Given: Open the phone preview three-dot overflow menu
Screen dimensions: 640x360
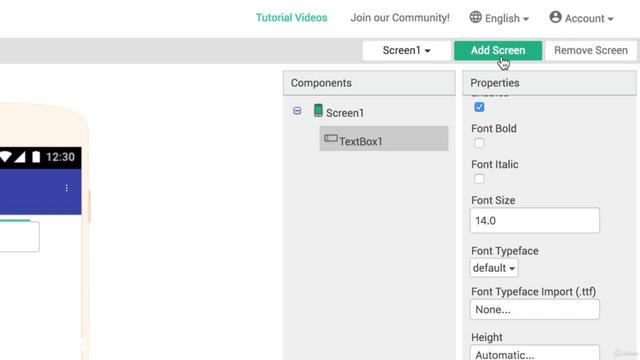Looking at the screenshot, I should pyautogui.click(x=67, y=188).
